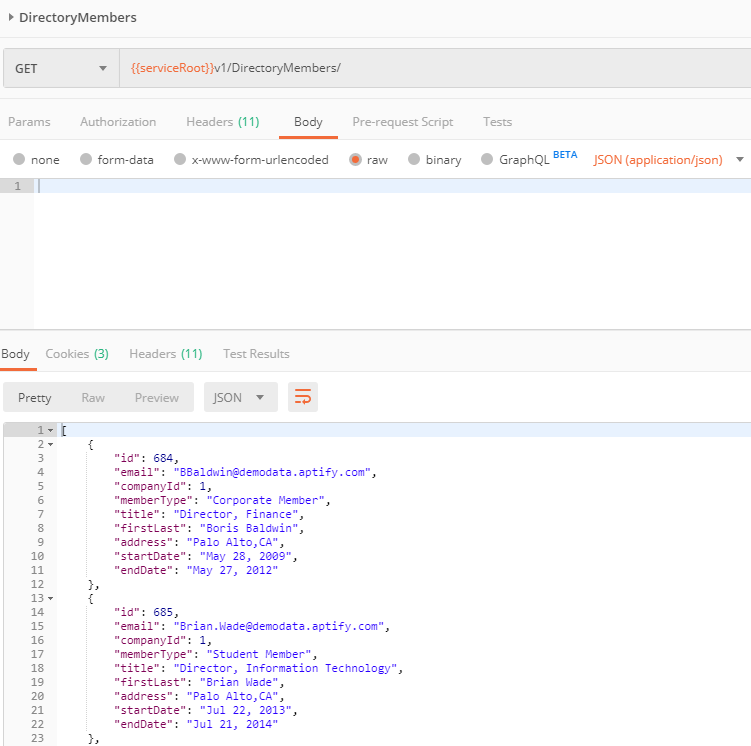Click the "Director, Finance" title value
751x746 pixels.
pos(236,514)
